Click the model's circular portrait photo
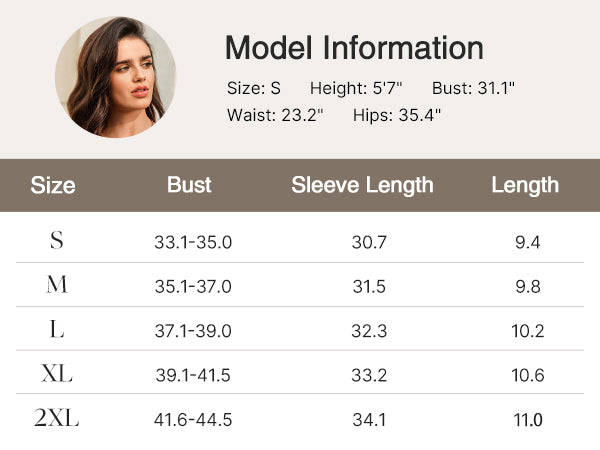The width and height of the screenshot is (600, 450). (x=116, y=77)
